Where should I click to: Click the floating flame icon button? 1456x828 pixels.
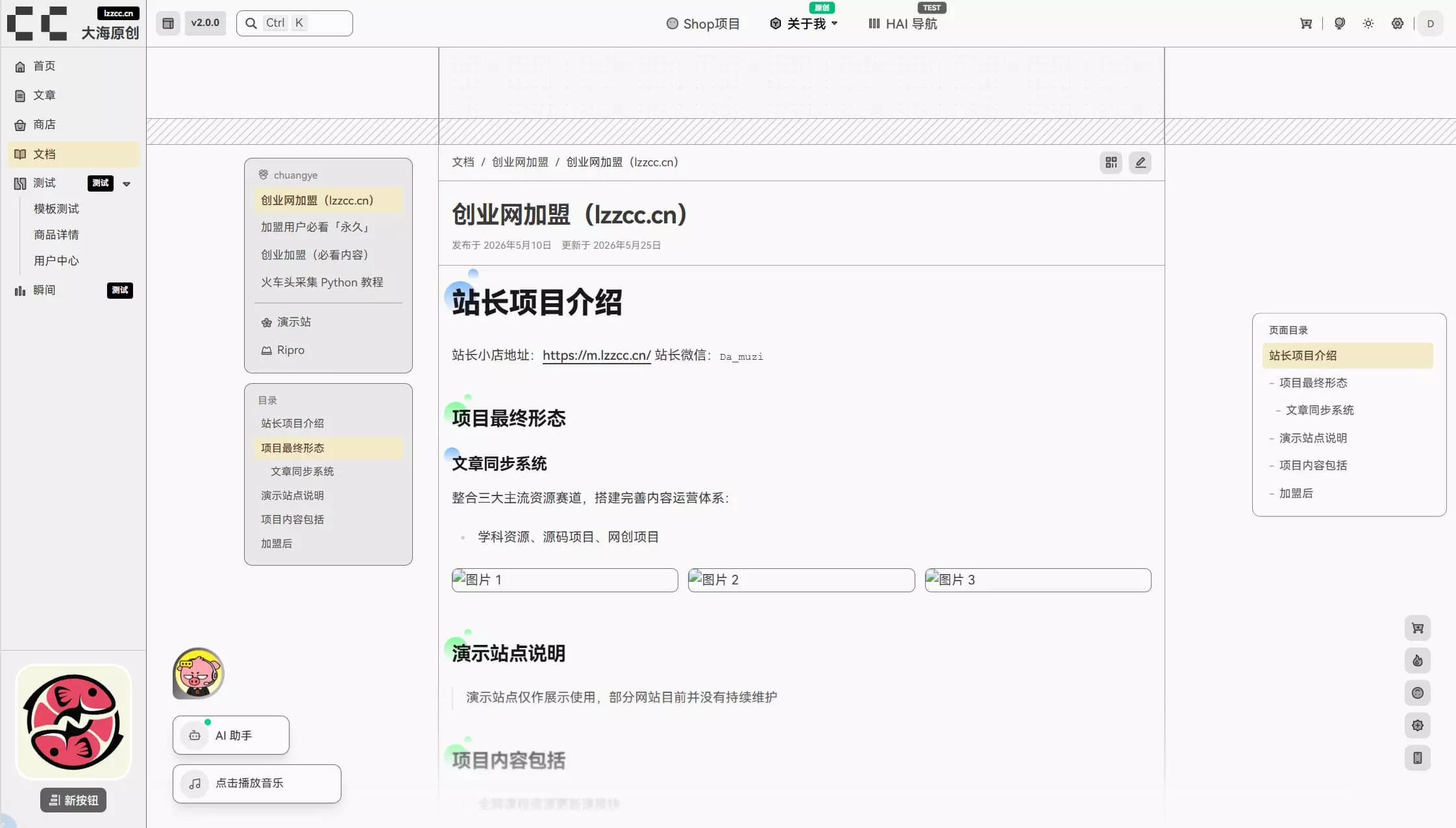coord(1418,660)
